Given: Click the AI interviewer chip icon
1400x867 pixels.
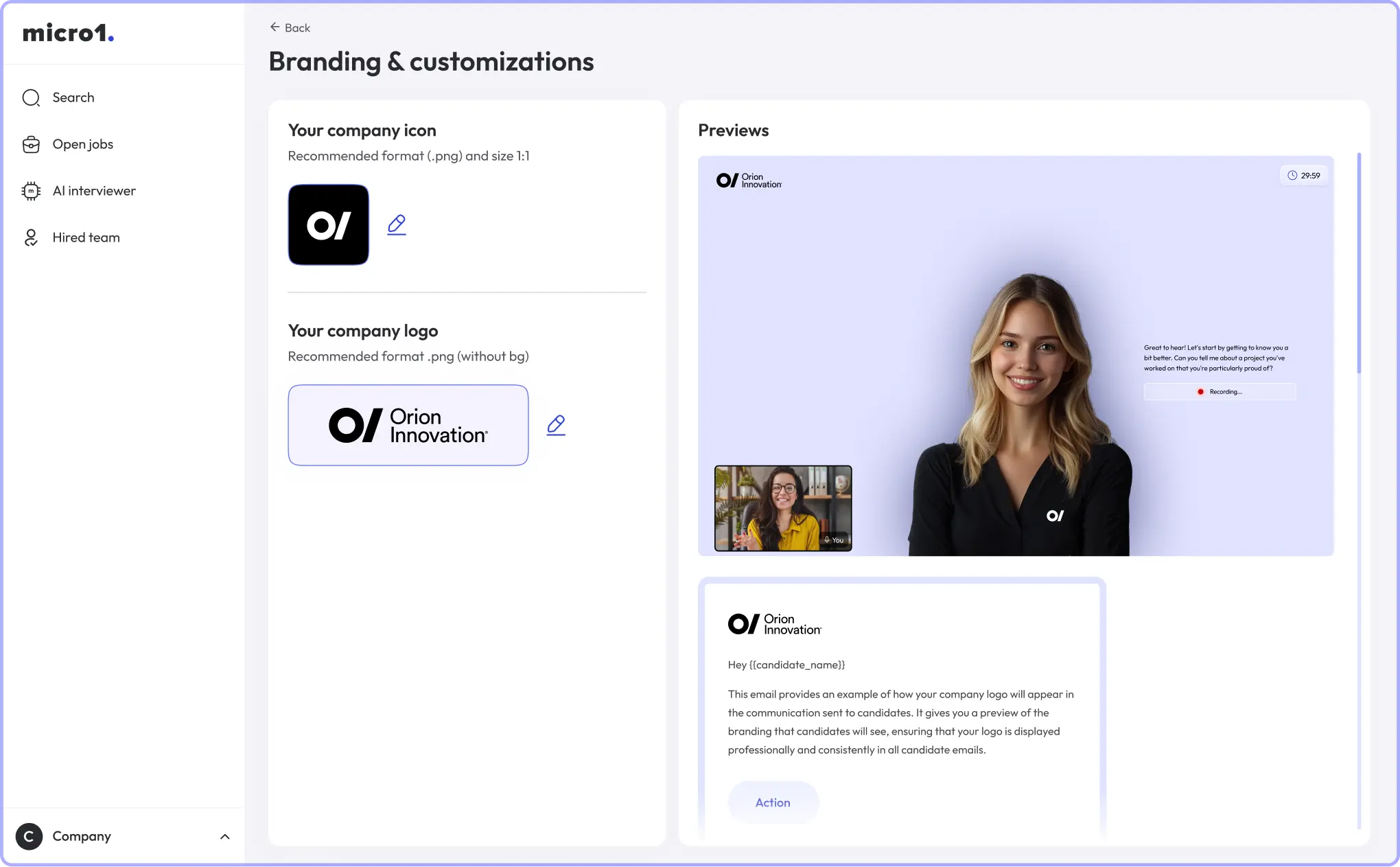Looking at the screenshot, I should click(31, 191).
